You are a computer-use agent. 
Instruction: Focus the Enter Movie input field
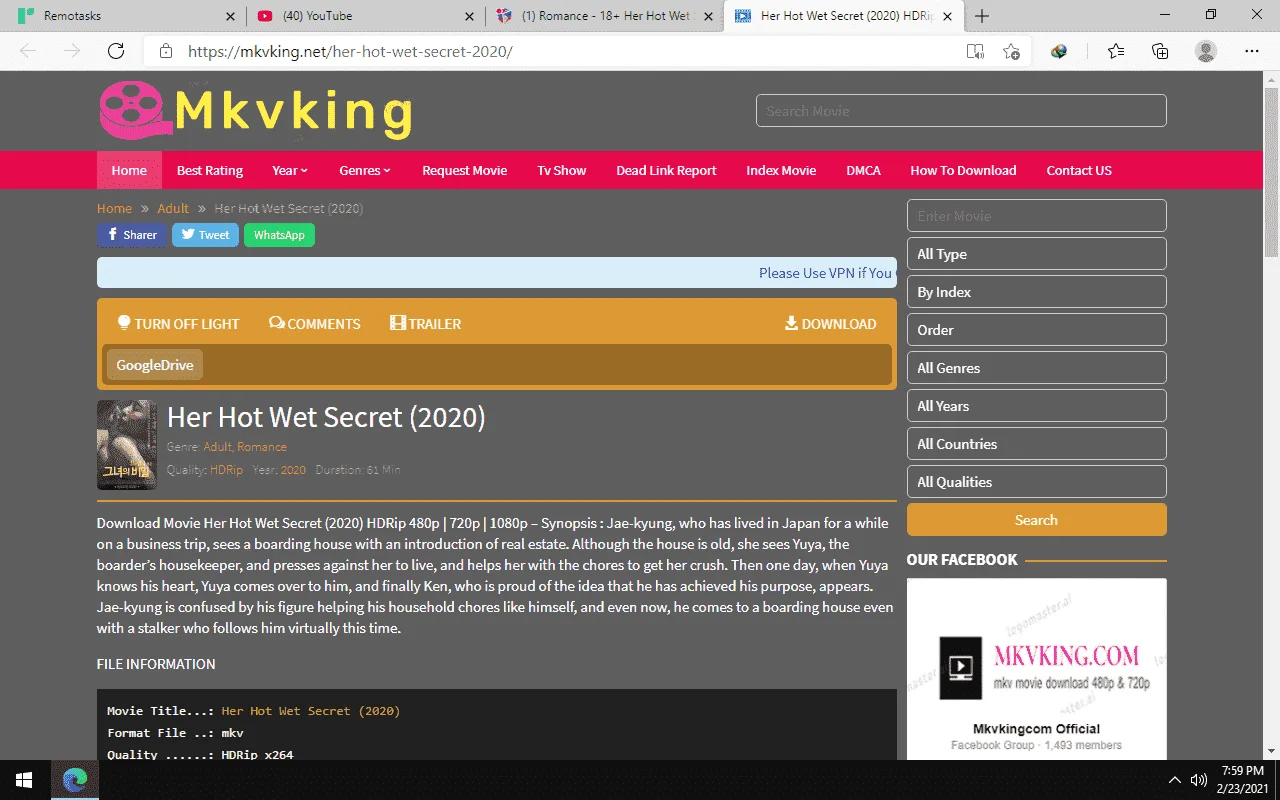[x=1036, y=216]
